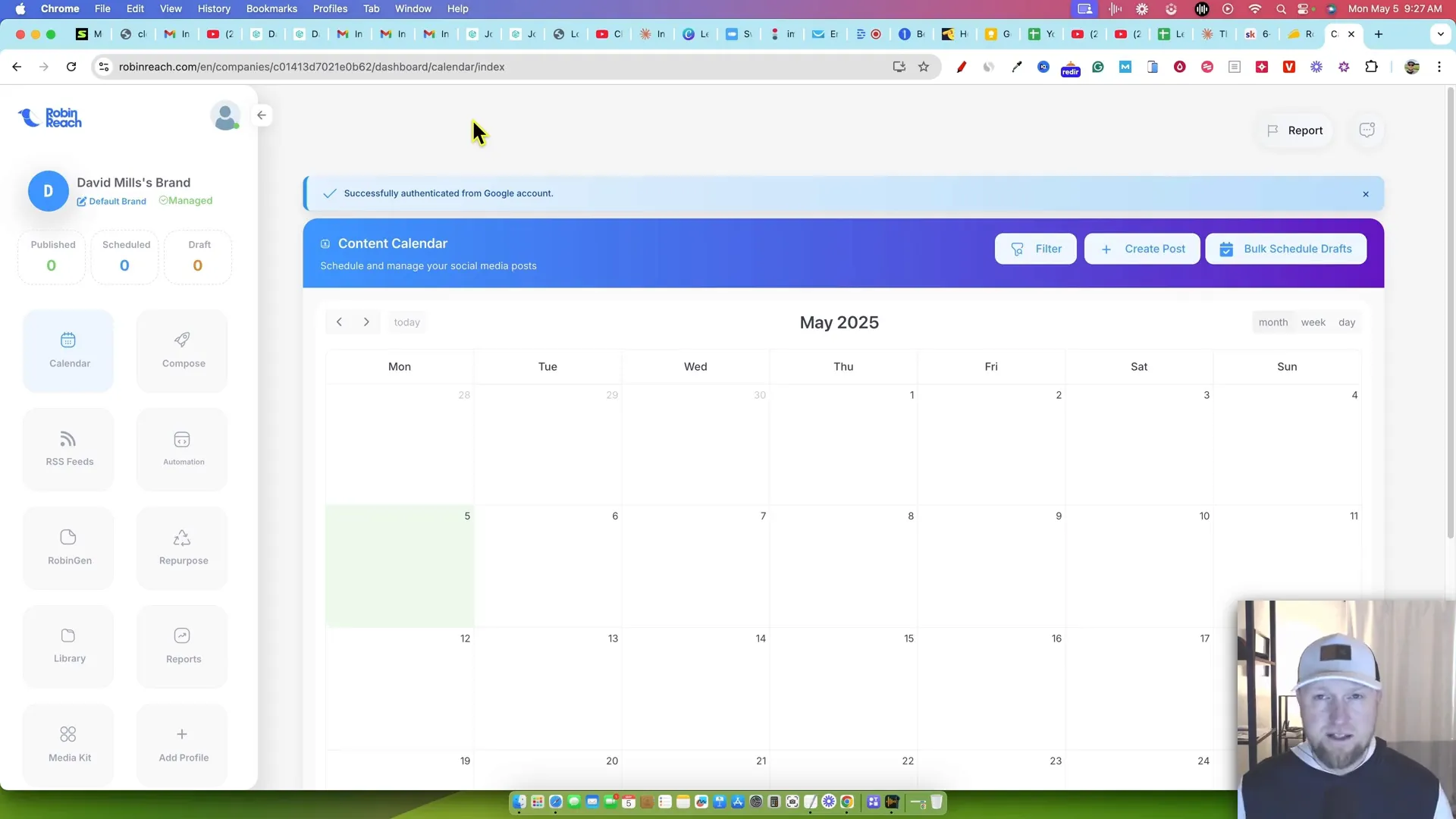The image size is (1456, 819).
Task: Click Bulk Schedule Drafts button
Action: click(1285, 249)
